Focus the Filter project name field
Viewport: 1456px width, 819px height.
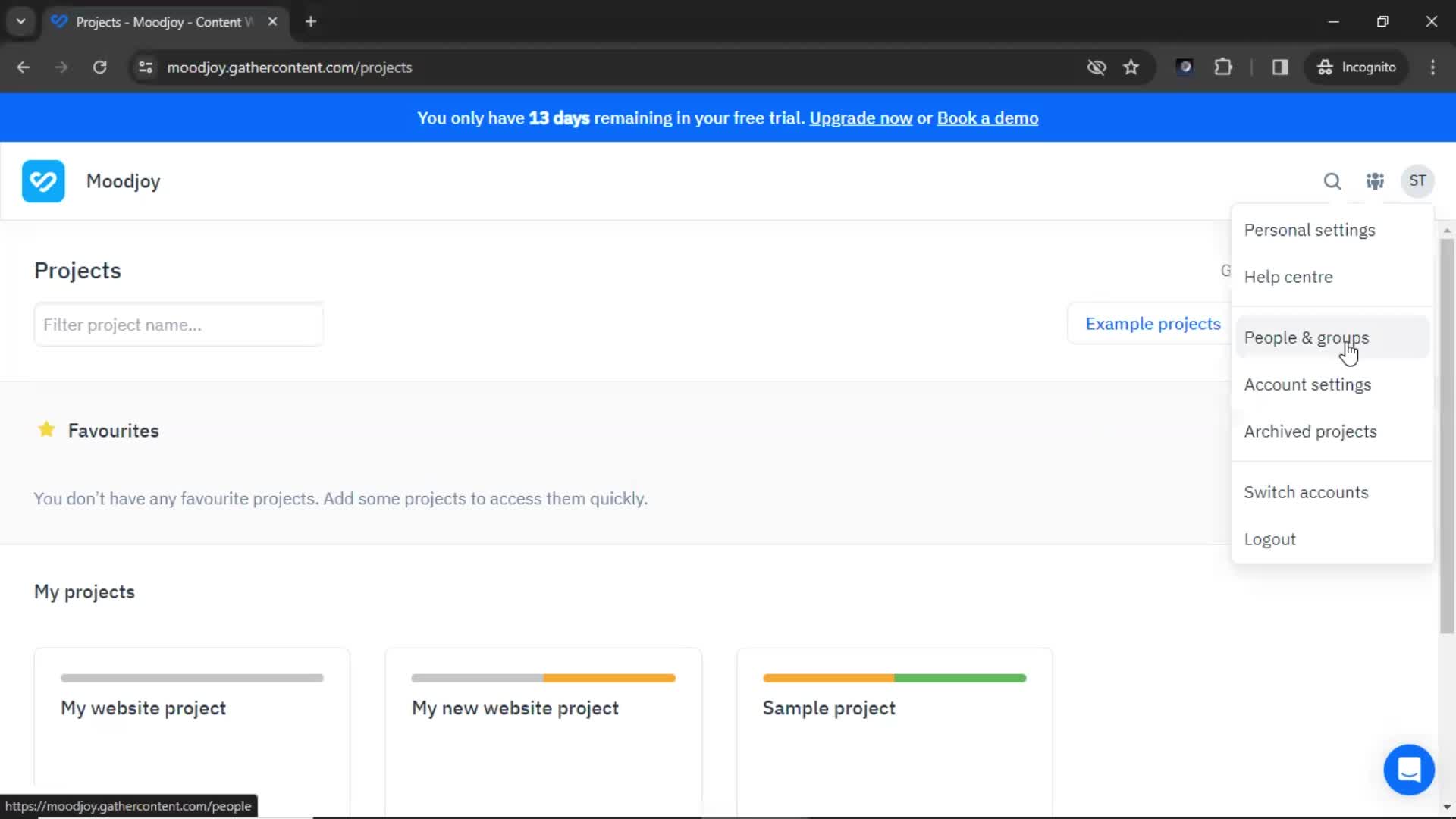click(178, 325)
